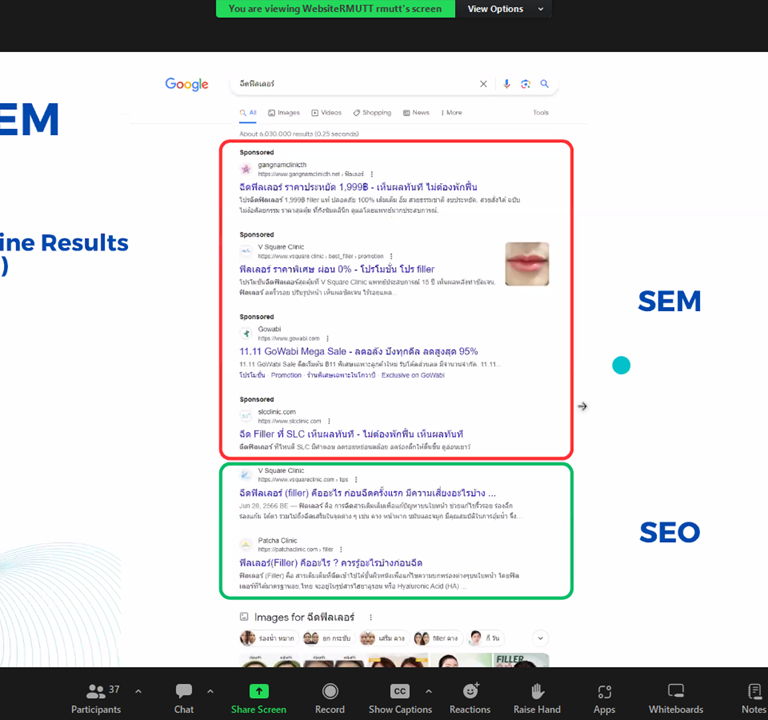Switch to the Videos tab

tap(327, 113)
